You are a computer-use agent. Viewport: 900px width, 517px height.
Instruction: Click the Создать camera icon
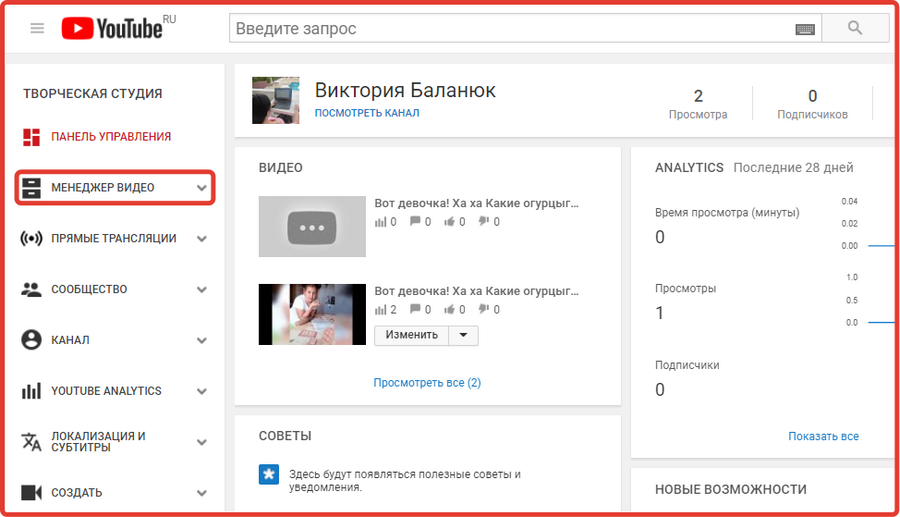[x=31, y=492]
